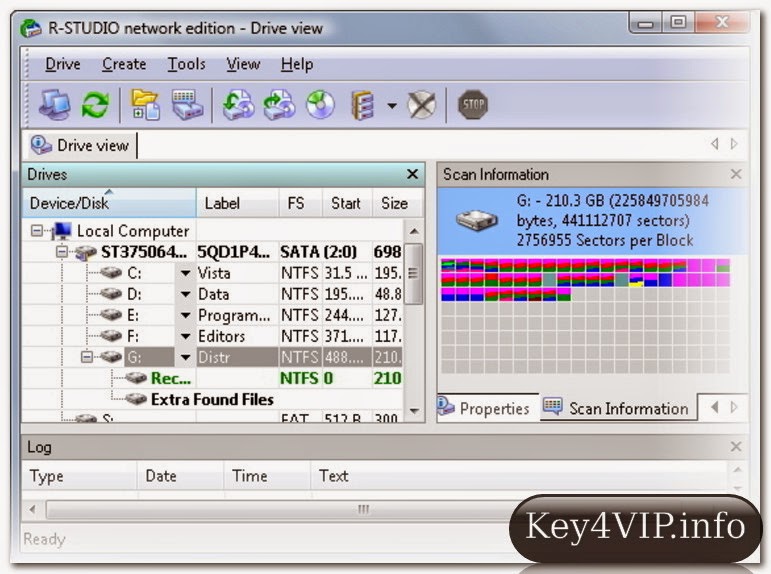Click the Log horizontal scrollbar thumb
This screenshot has width=771, height=574.
coord(363,509)
